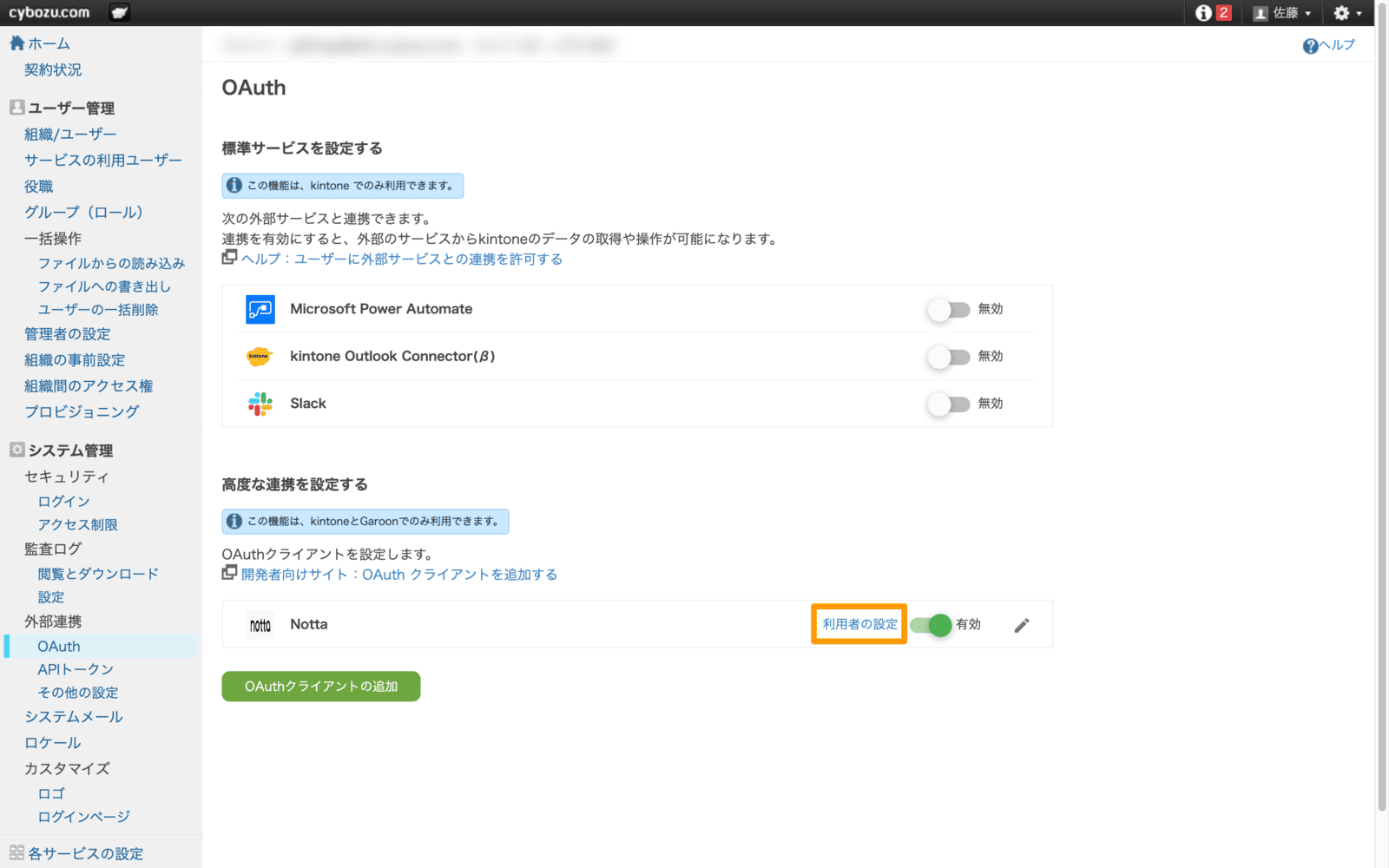Image resolution: width=1389 pixels, height=868 pixels.
Task: Open 閲覧とダウンロード under 監査ログ
Action: (x=98, y=574)
